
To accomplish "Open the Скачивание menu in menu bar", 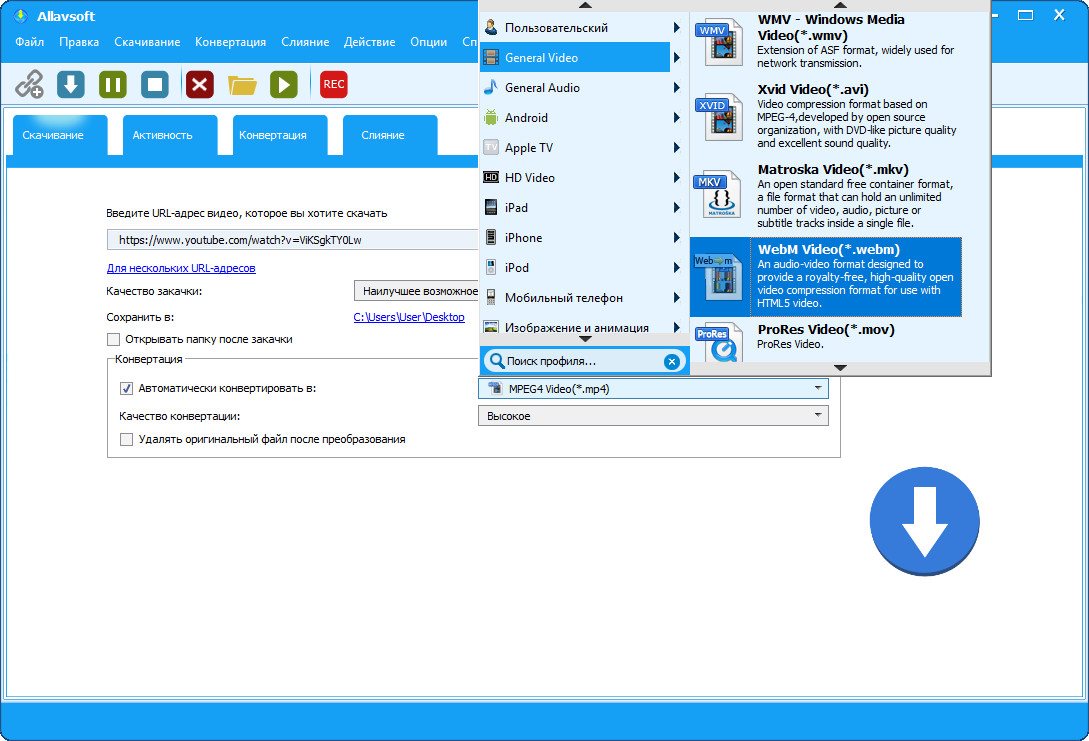I will click(147, 42).
